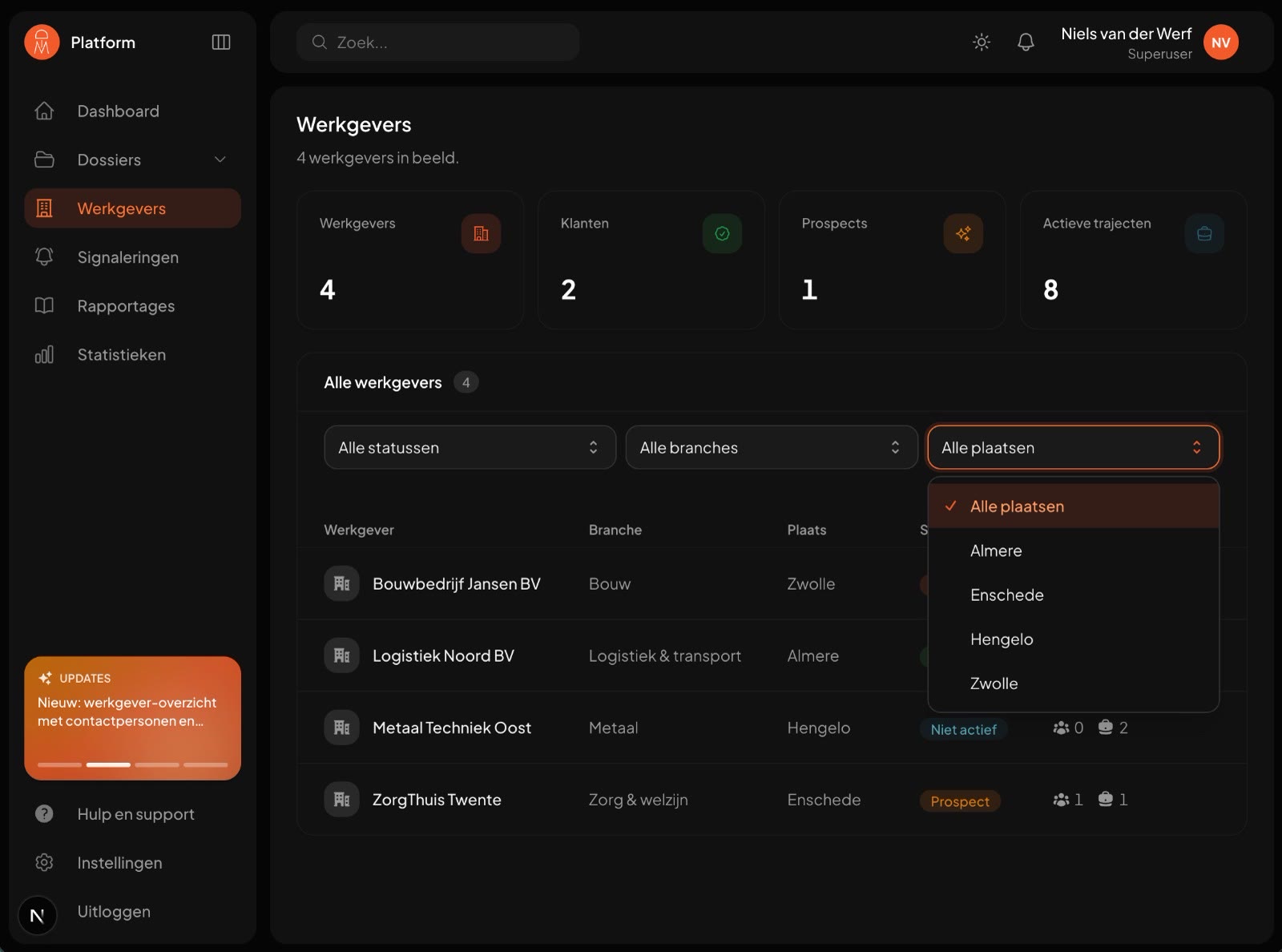Click the Statistieken bar chart icon
The width and height of the screenshot is (1282, 952).
45,355
